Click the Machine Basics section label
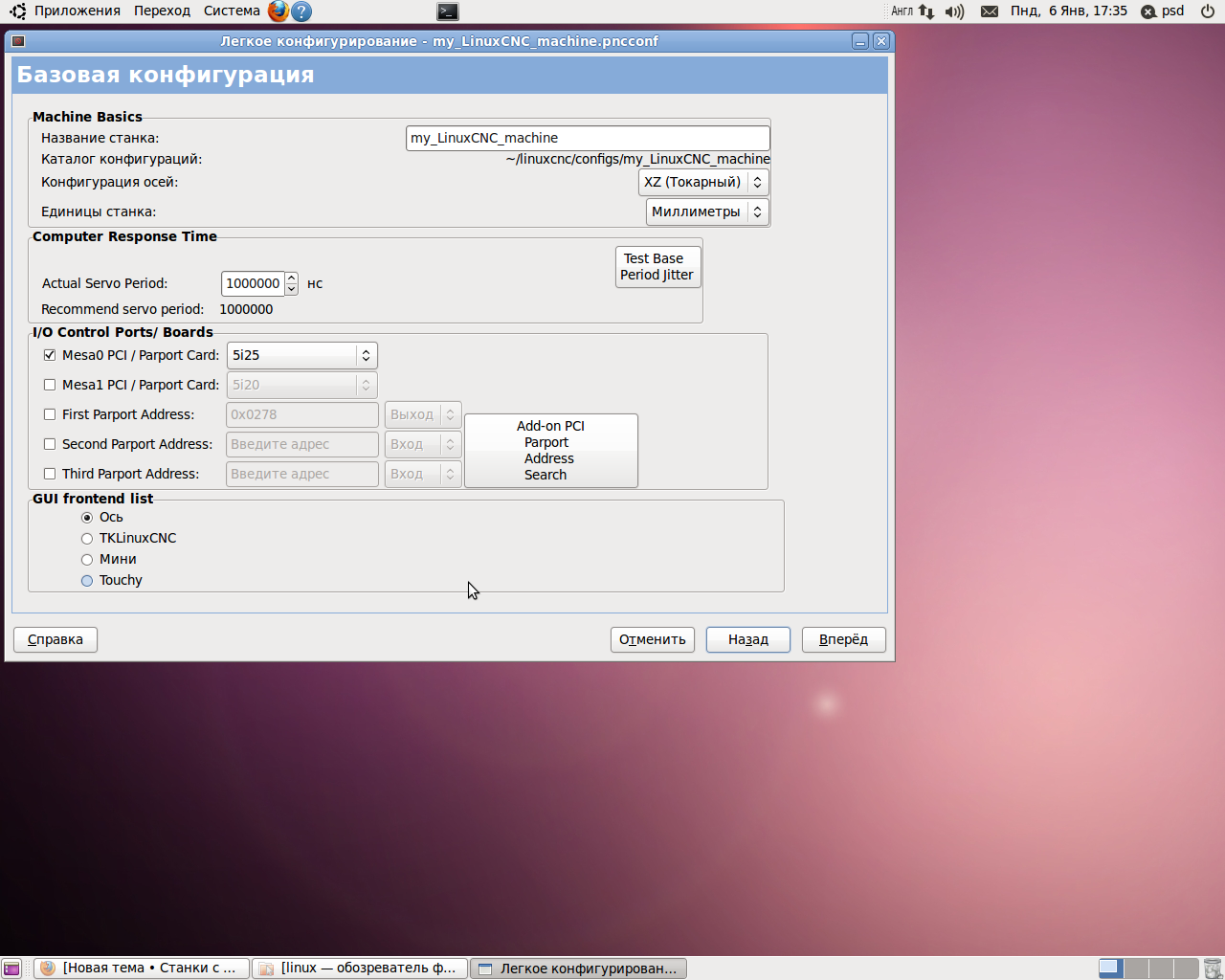This screenshot has width=1225, height=980. 87,117
